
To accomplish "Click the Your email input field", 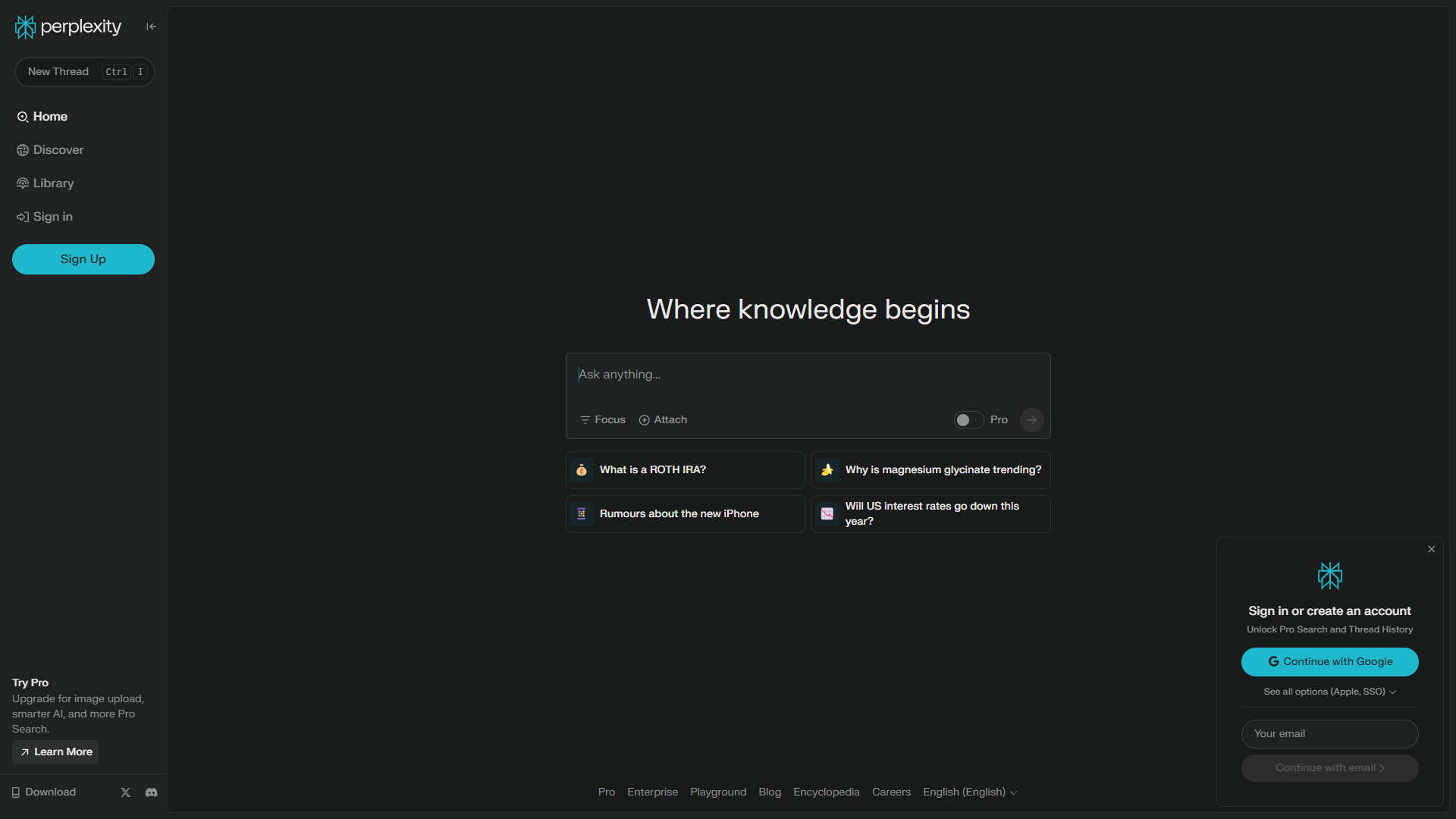I will pos(1330,733).
